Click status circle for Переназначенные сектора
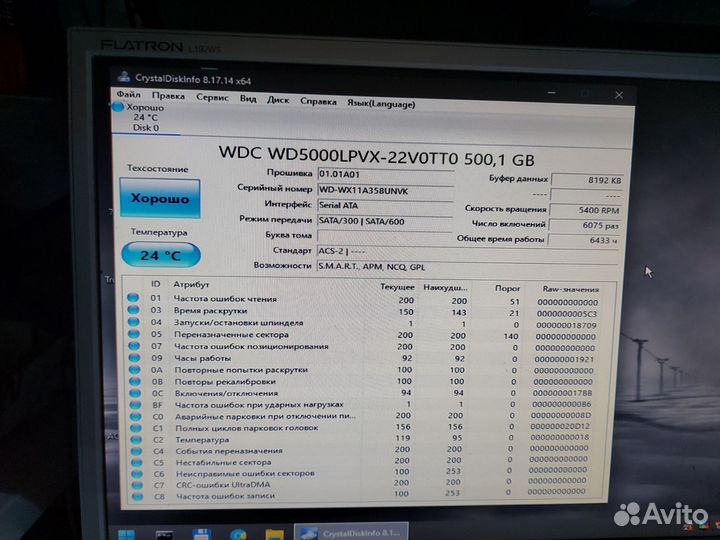Screen dimensions: 720x540 (x=134, y=334)
